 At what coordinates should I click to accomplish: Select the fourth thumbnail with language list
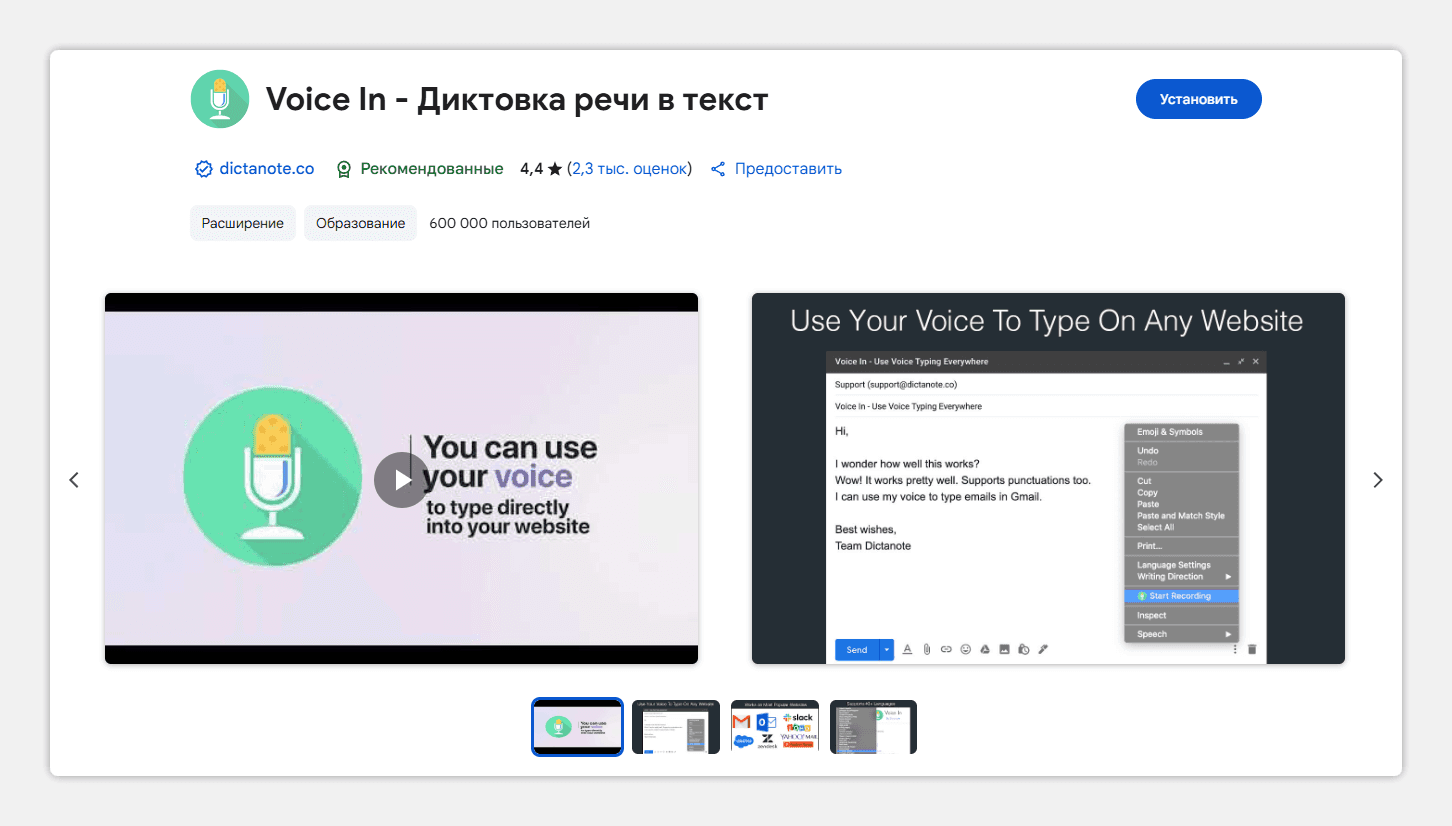click(873, 727)
